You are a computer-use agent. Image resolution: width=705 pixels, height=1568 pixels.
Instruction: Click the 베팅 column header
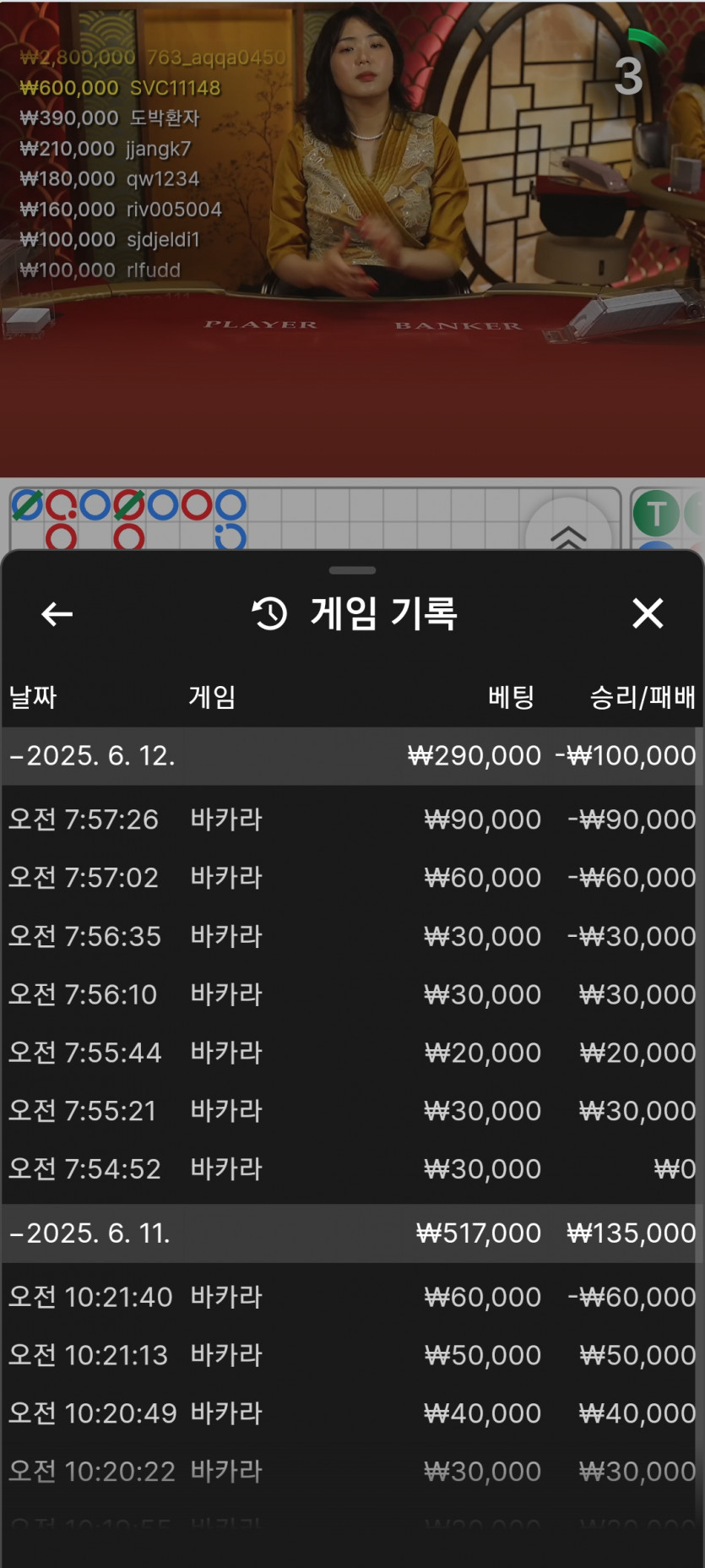(512, 697)
